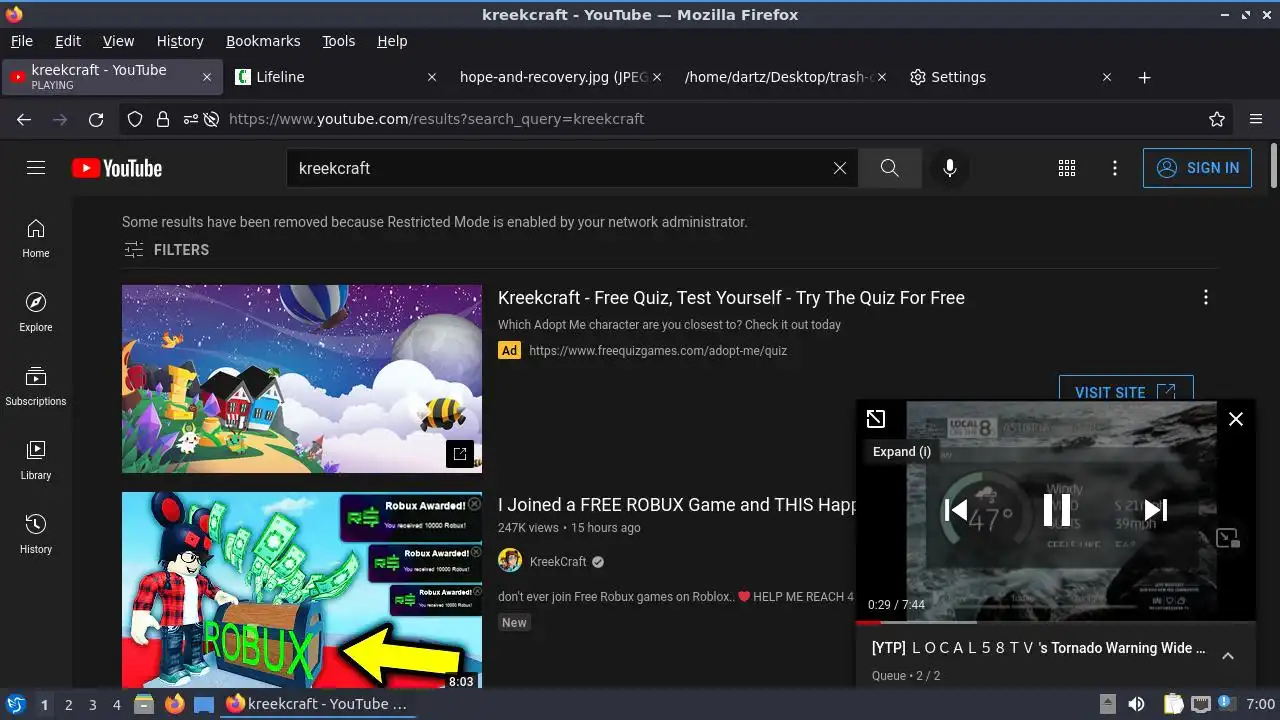Open the taskbar volume control
This screenshot has height=720, width=1280.
(1136, 704)
